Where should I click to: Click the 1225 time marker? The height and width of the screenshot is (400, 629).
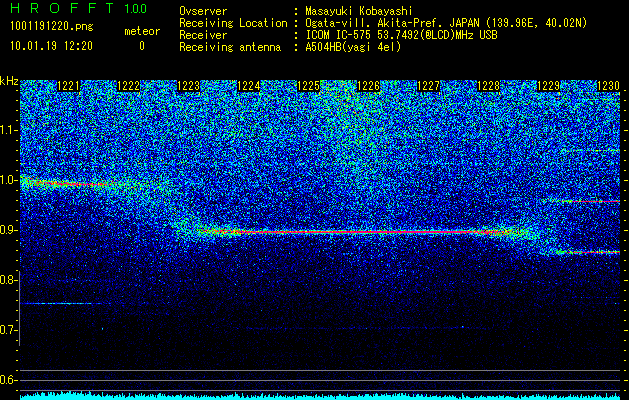pyautogui.click(x=308, y=86)
